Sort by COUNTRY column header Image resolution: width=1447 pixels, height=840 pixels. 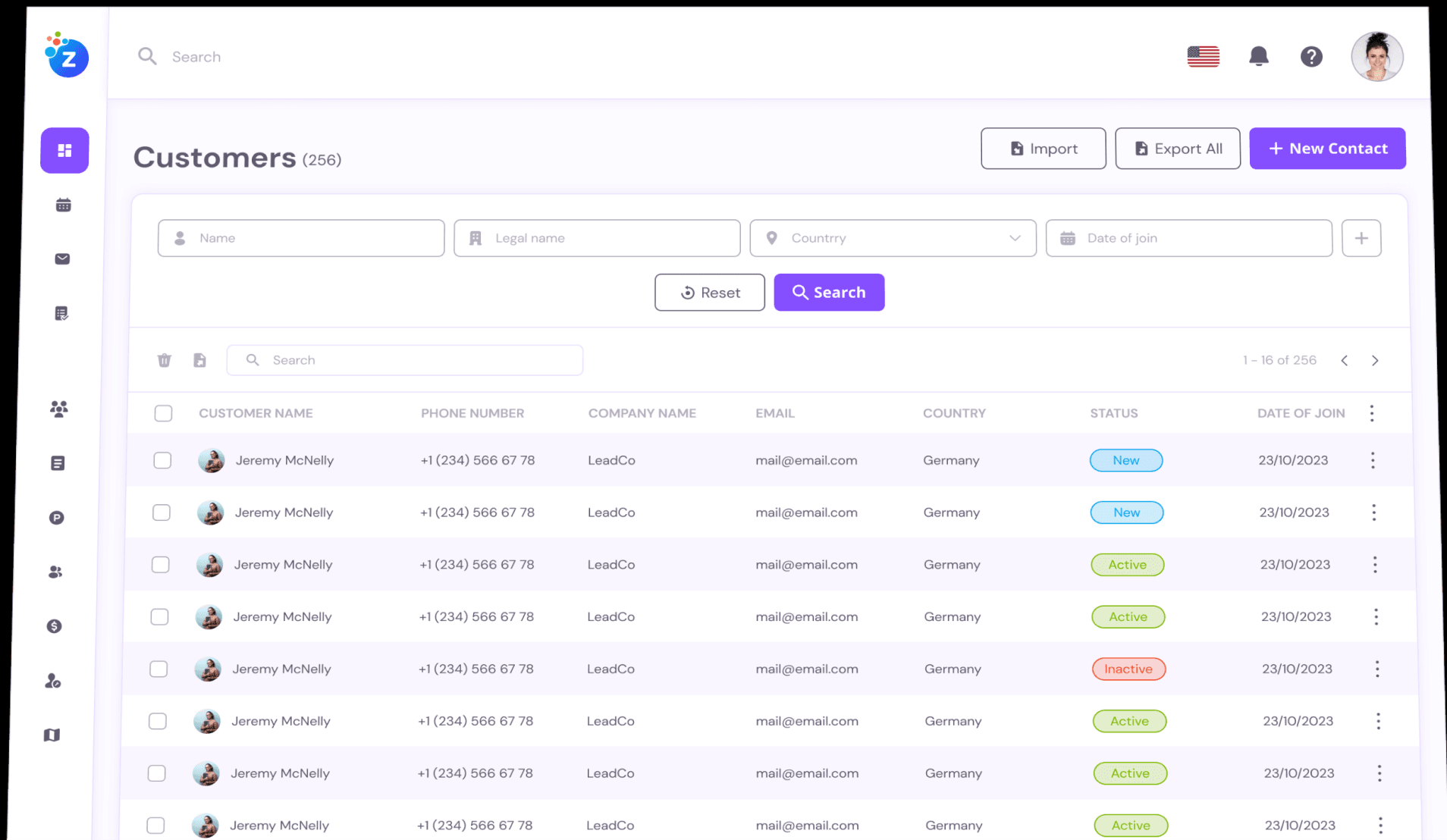coord(954,413)
